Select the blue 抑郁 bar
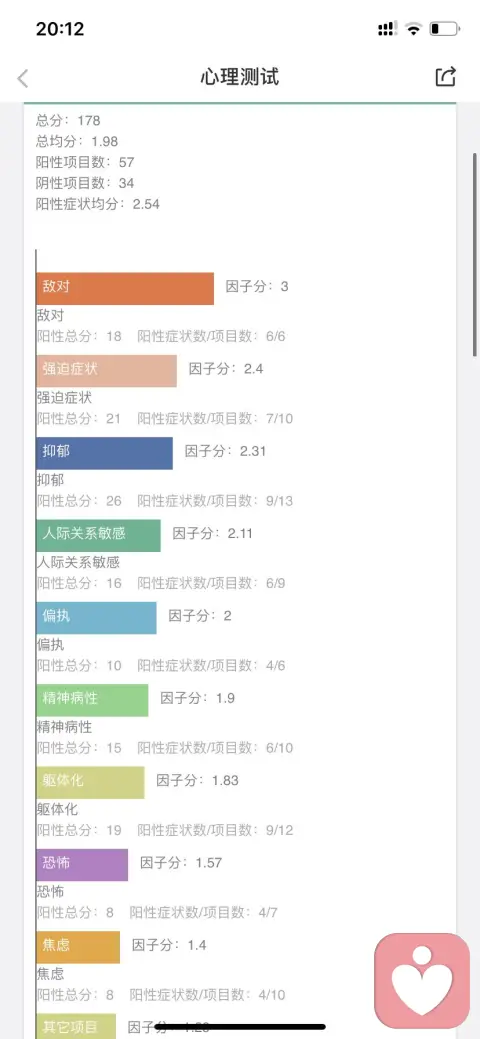Screen dimensions: 480x1039 [x=105, y=453]
